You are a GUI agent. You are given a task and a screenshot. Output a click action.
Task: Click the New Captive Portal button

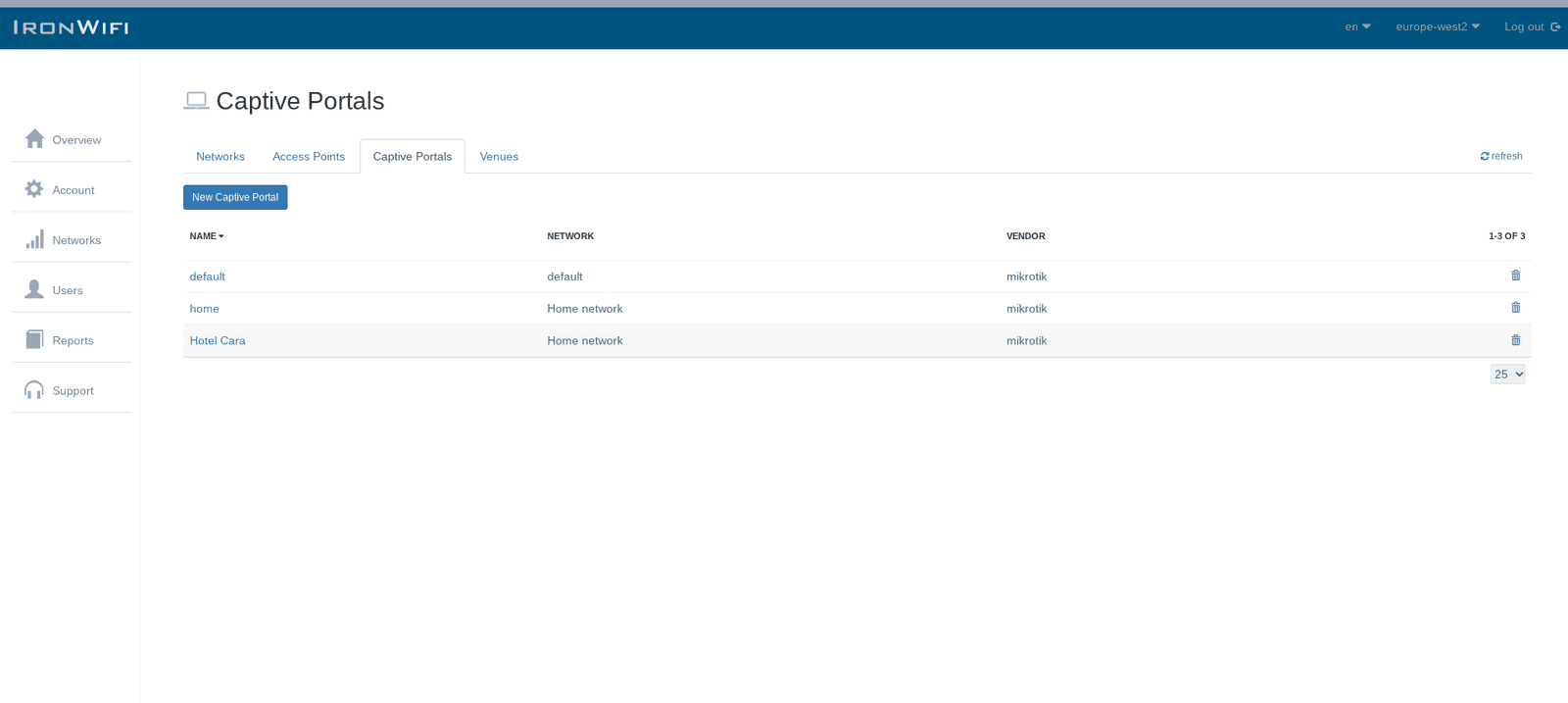[x=235, y=197]
